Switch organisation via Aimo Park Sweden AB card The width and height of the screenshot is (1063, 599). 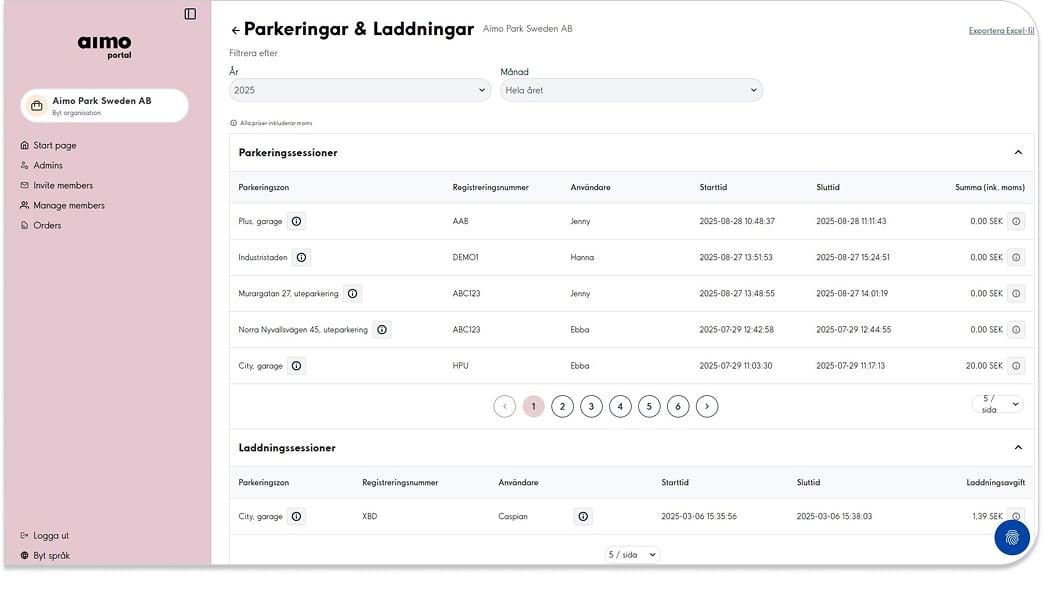tap(104, 105)
